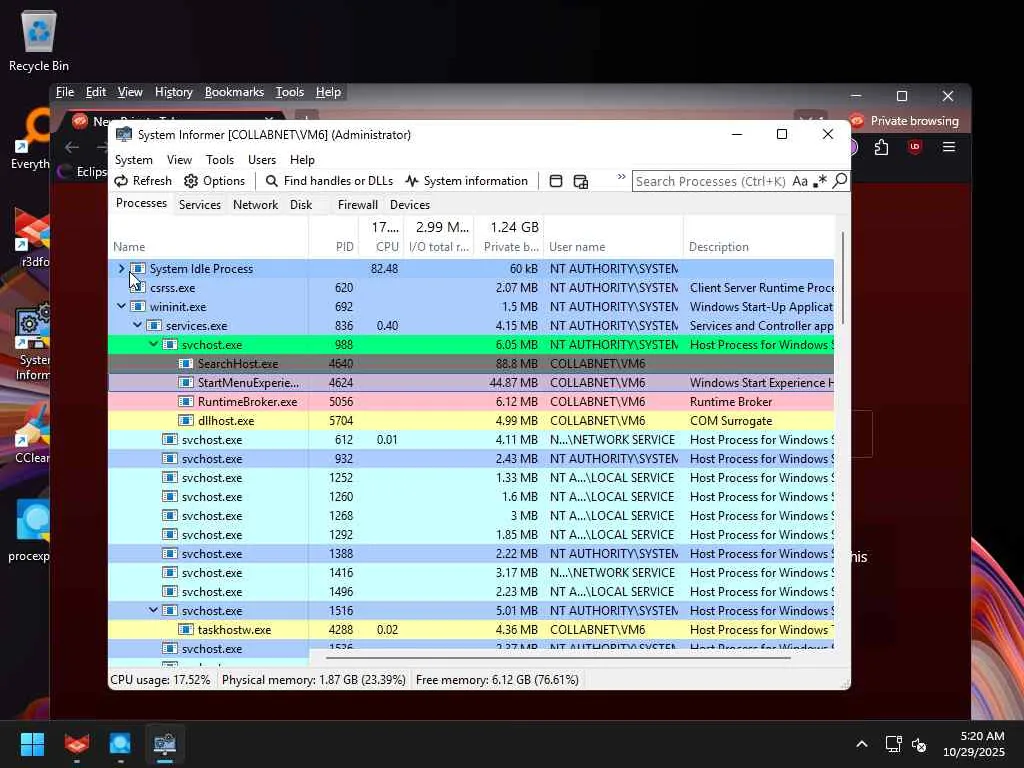Click the browser extensions puzzle icon

[x=882, y=147]
